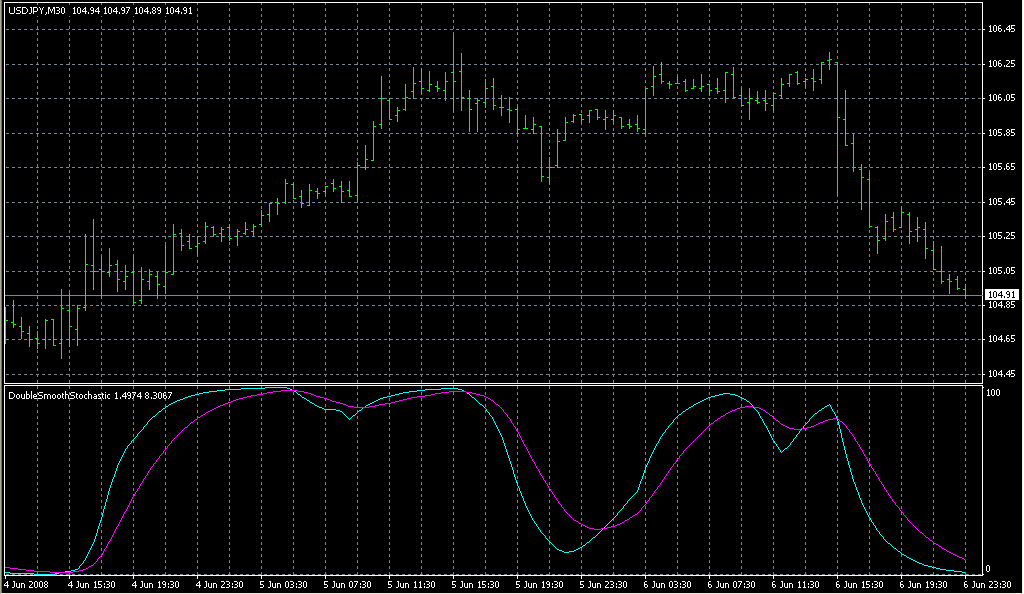Click the OHLC values beside the chart title

pos(132,11)
